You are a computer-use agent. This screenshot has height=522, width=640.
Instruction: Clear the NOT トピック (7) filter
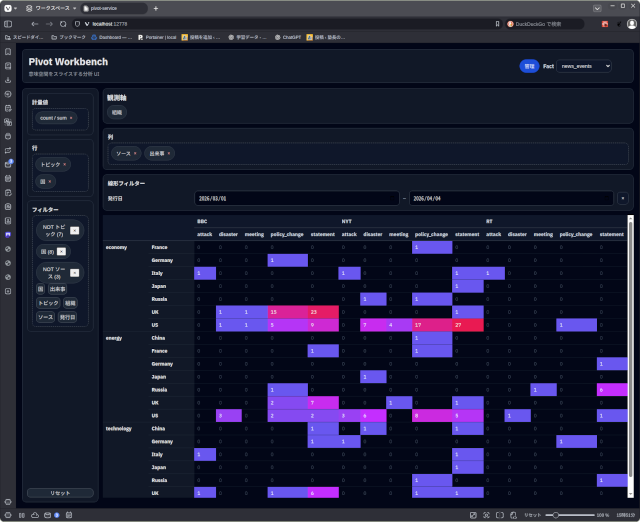(x=74, y=231)
